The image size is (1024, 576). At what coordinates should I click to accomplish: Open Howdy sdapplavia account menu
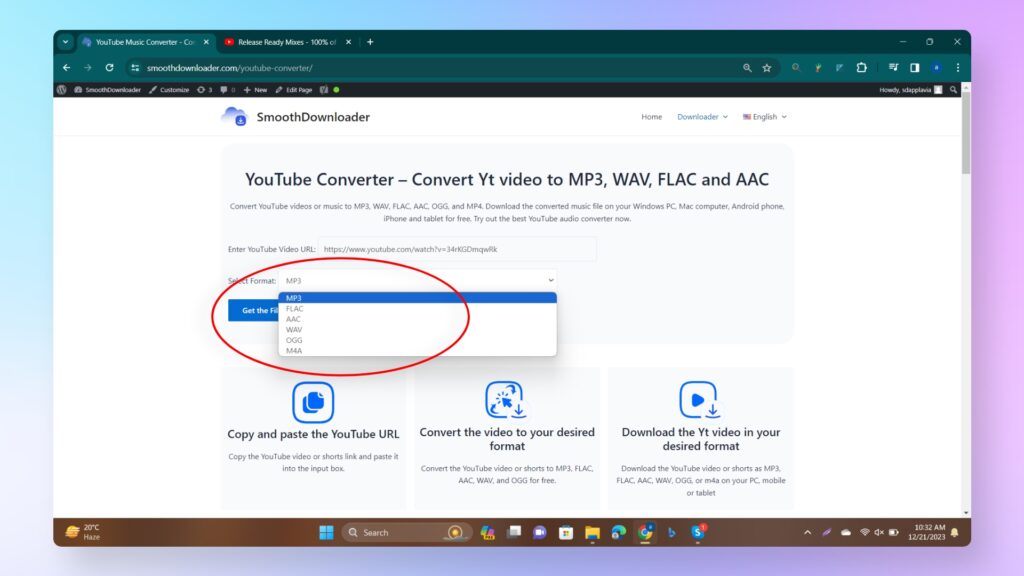(910, 90)
